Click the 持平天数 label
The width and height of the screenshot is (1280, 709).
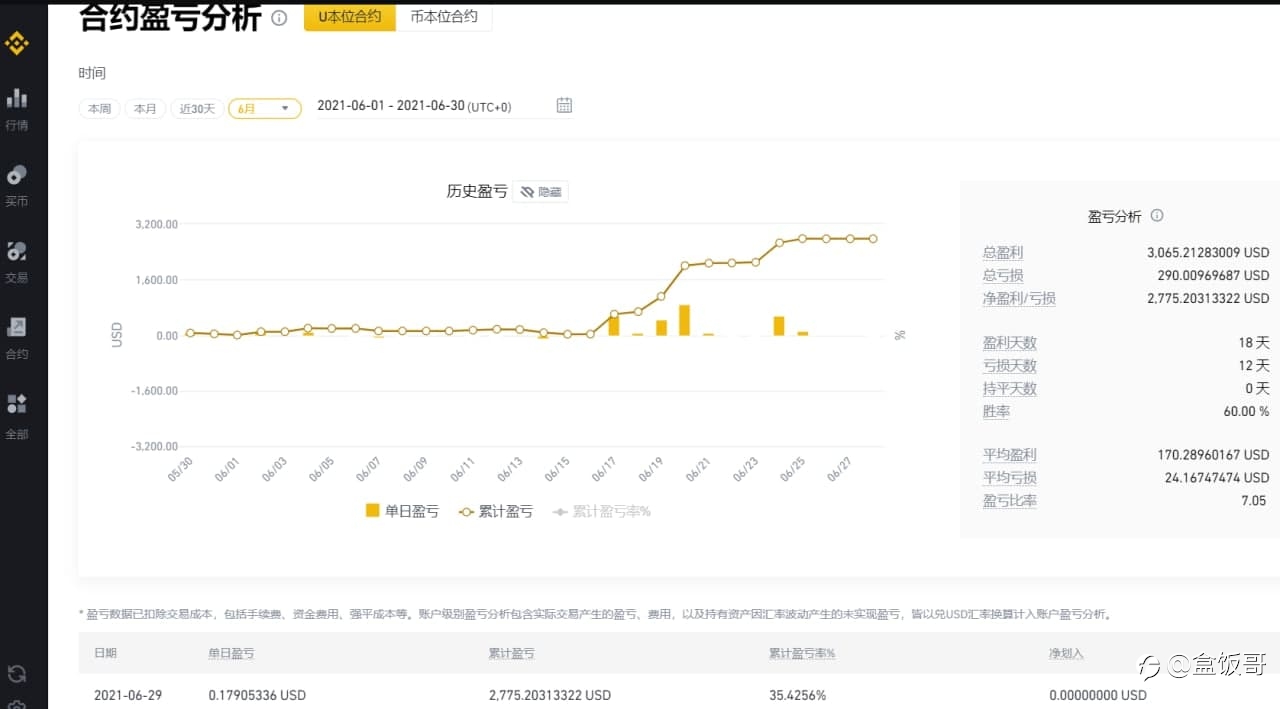pyautogui.click(x=1010, y=388)
